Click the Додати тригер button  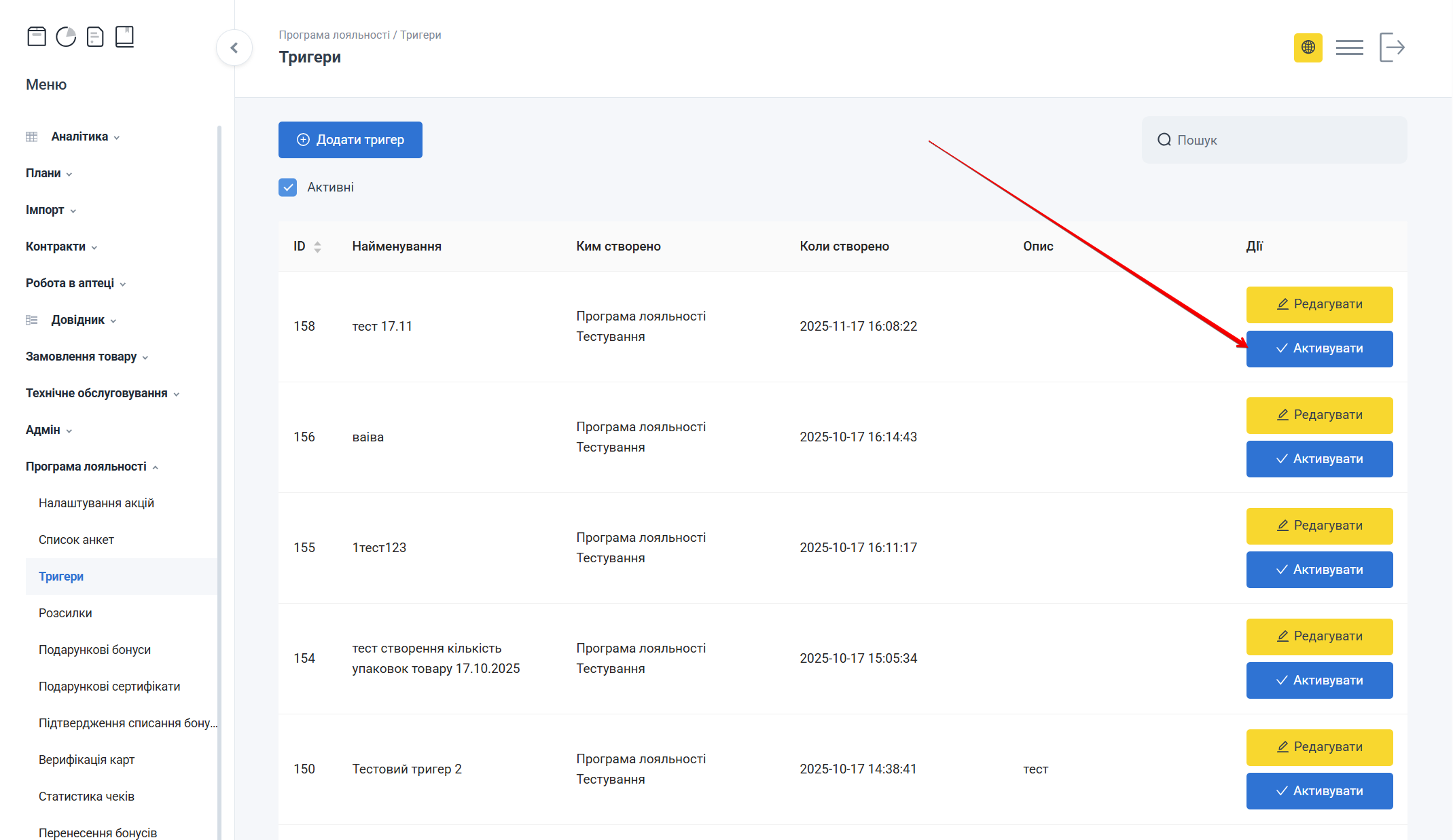click(x=351, y=140)
